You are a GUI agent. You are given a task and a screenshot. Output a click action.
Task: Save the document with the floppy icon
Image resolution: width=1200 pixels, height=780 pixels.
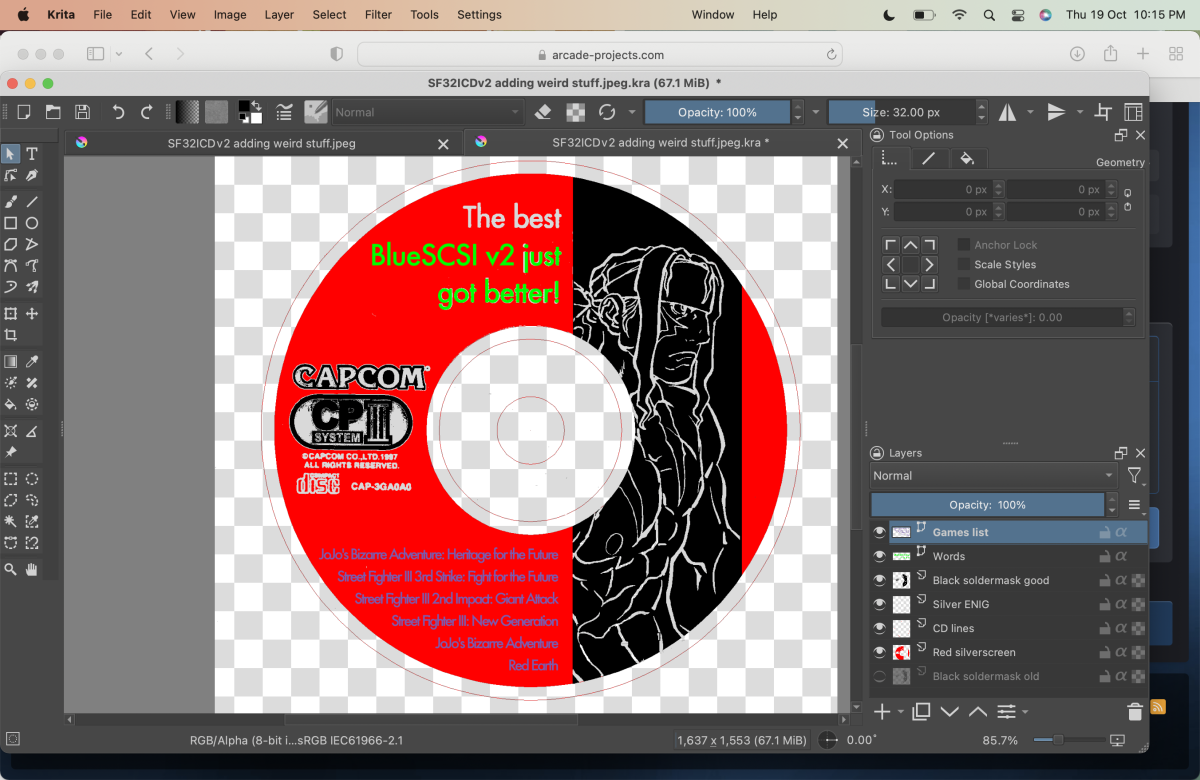83,112
